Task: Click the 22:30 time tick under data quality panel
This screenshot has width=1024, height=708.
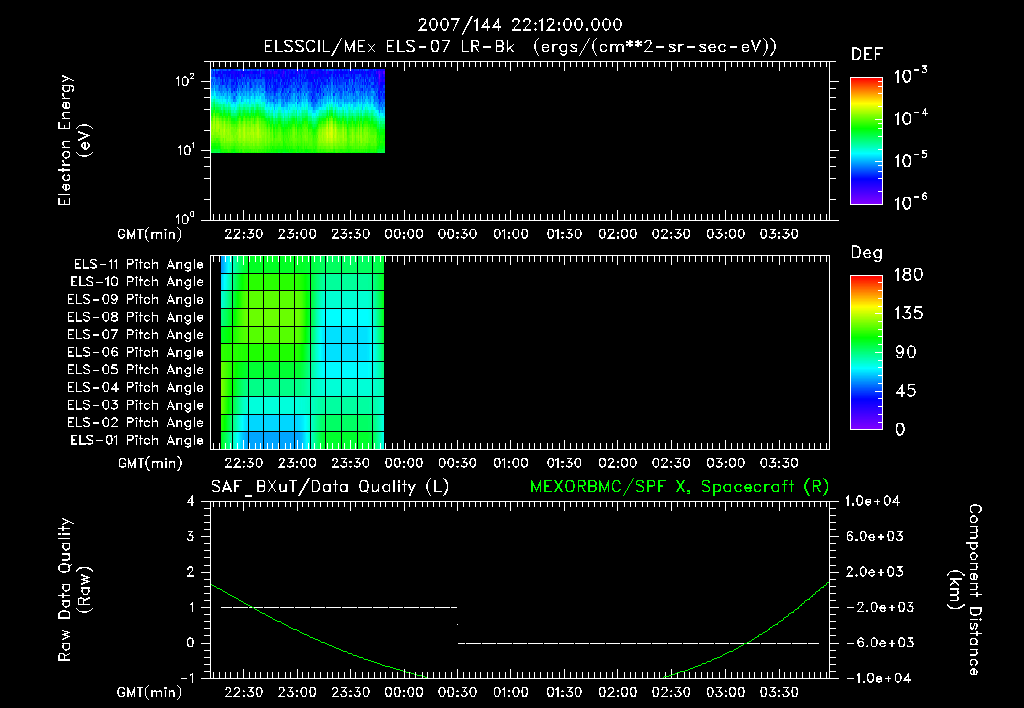Action: click(244, 692)
